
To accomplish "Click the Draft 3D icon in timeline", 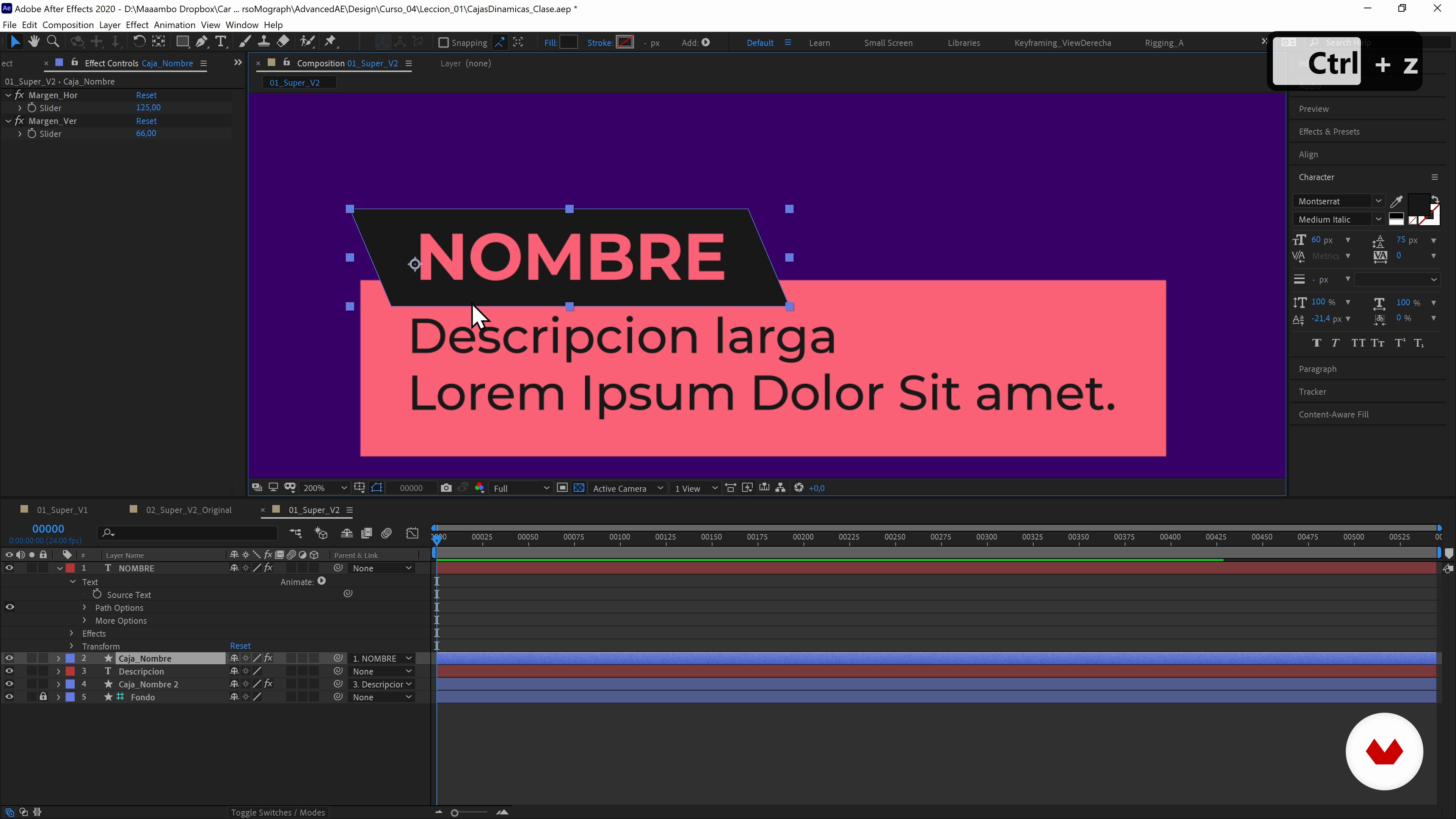I will click(321, 533).
